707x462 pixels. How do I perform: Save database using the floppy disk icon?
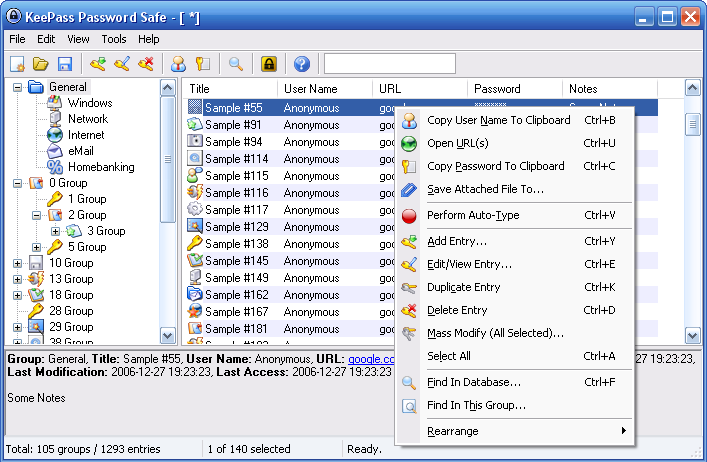click(64, 64)
